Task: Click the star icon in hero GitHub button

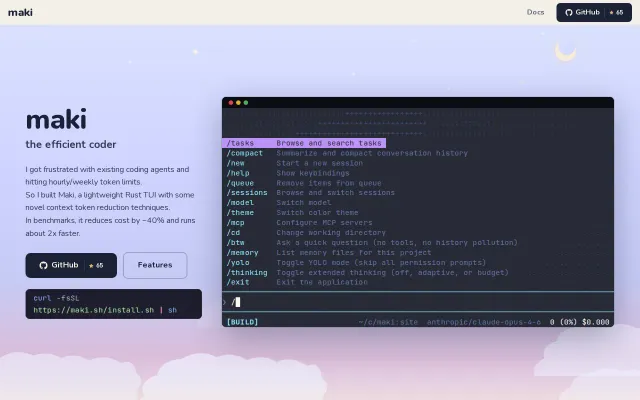Action: [x=91, y=266]
